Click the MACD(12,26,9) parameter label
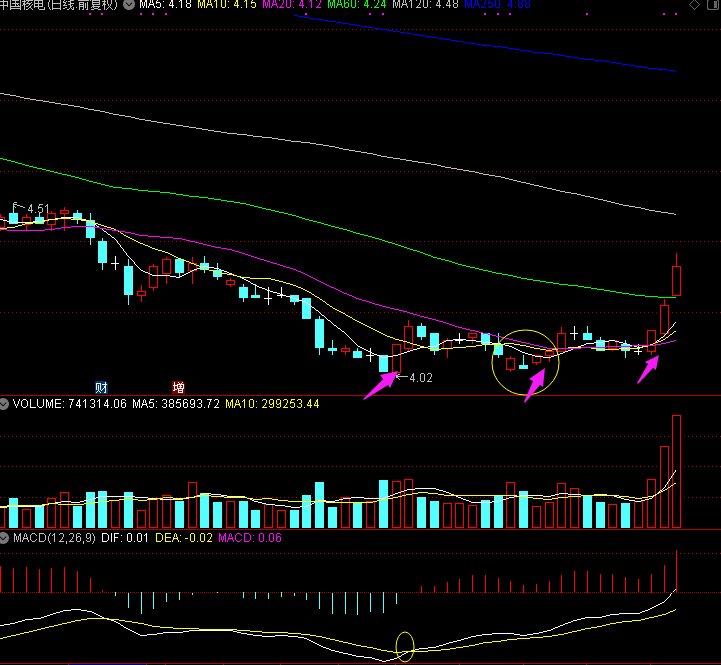Image resolution: width=721 pixels, height=665 pixels. [x=54, y=538]
